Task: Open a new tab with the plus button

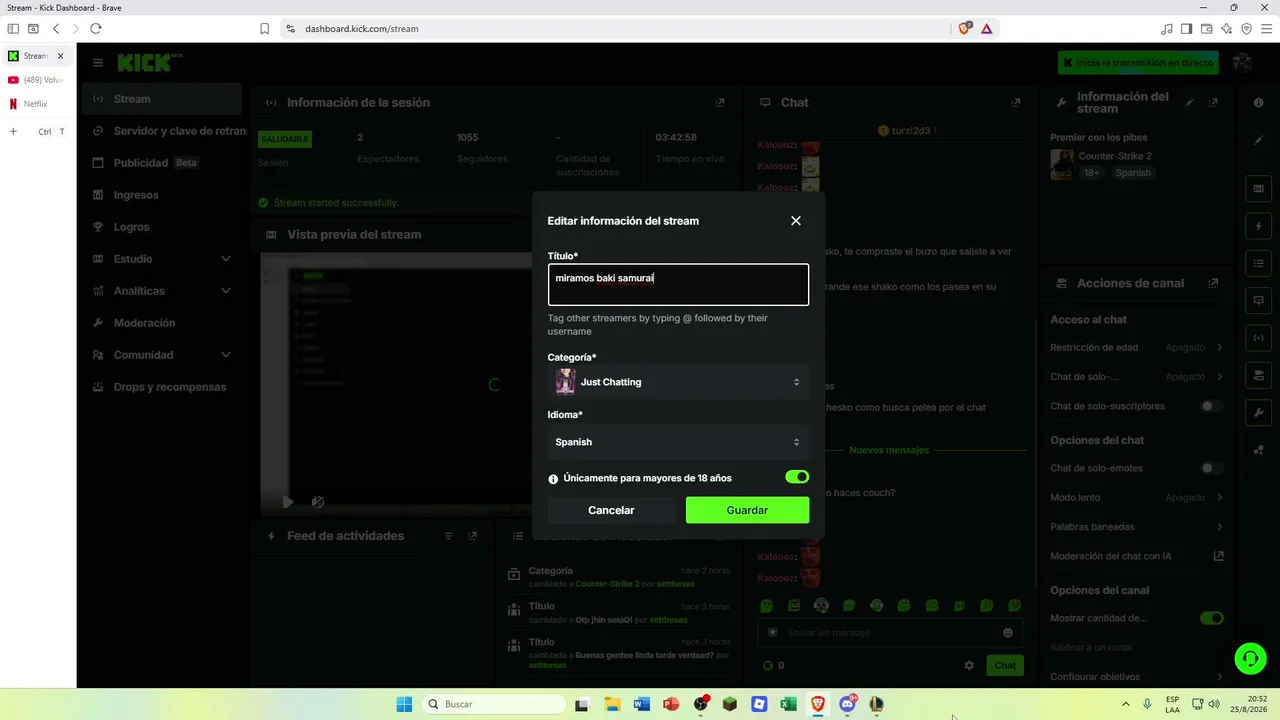Action: pos(13,131)
